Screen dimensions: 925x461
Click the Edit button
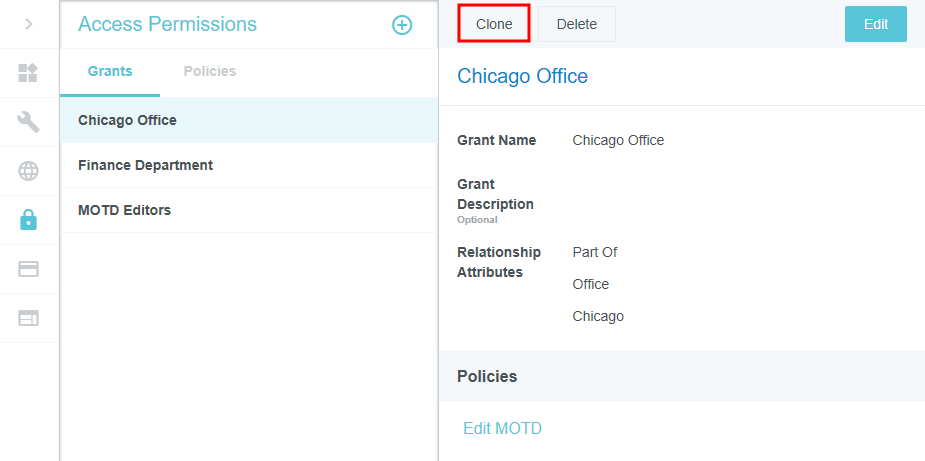(x=875, y=24)
